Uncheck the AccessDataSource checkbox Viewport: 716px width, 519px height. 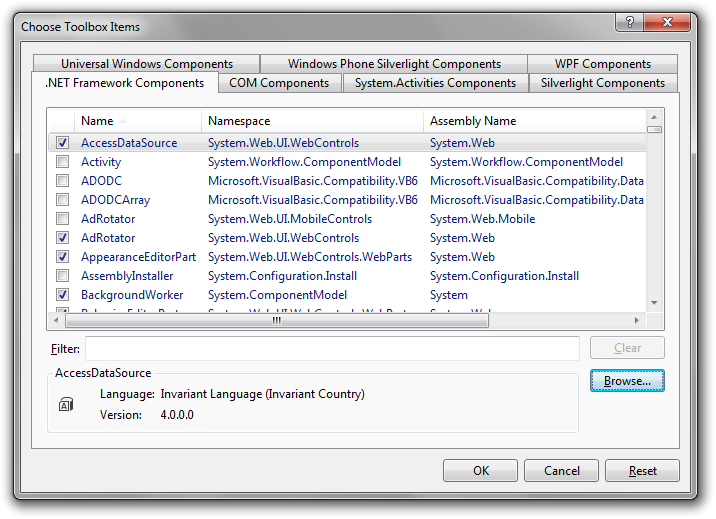tap(63, 143)
